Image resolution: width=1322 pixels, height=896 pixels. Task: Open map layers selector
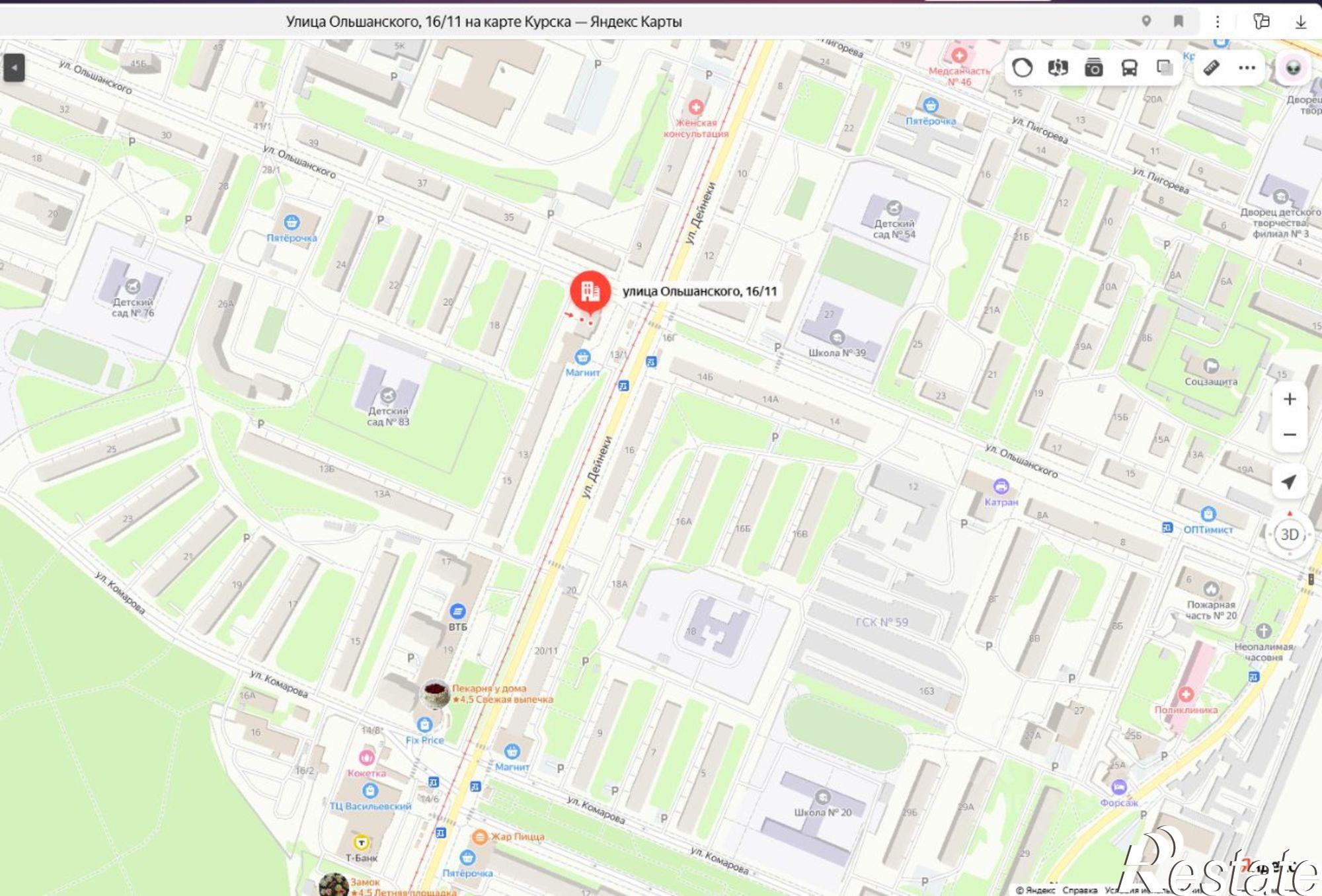pos(1164,68)
